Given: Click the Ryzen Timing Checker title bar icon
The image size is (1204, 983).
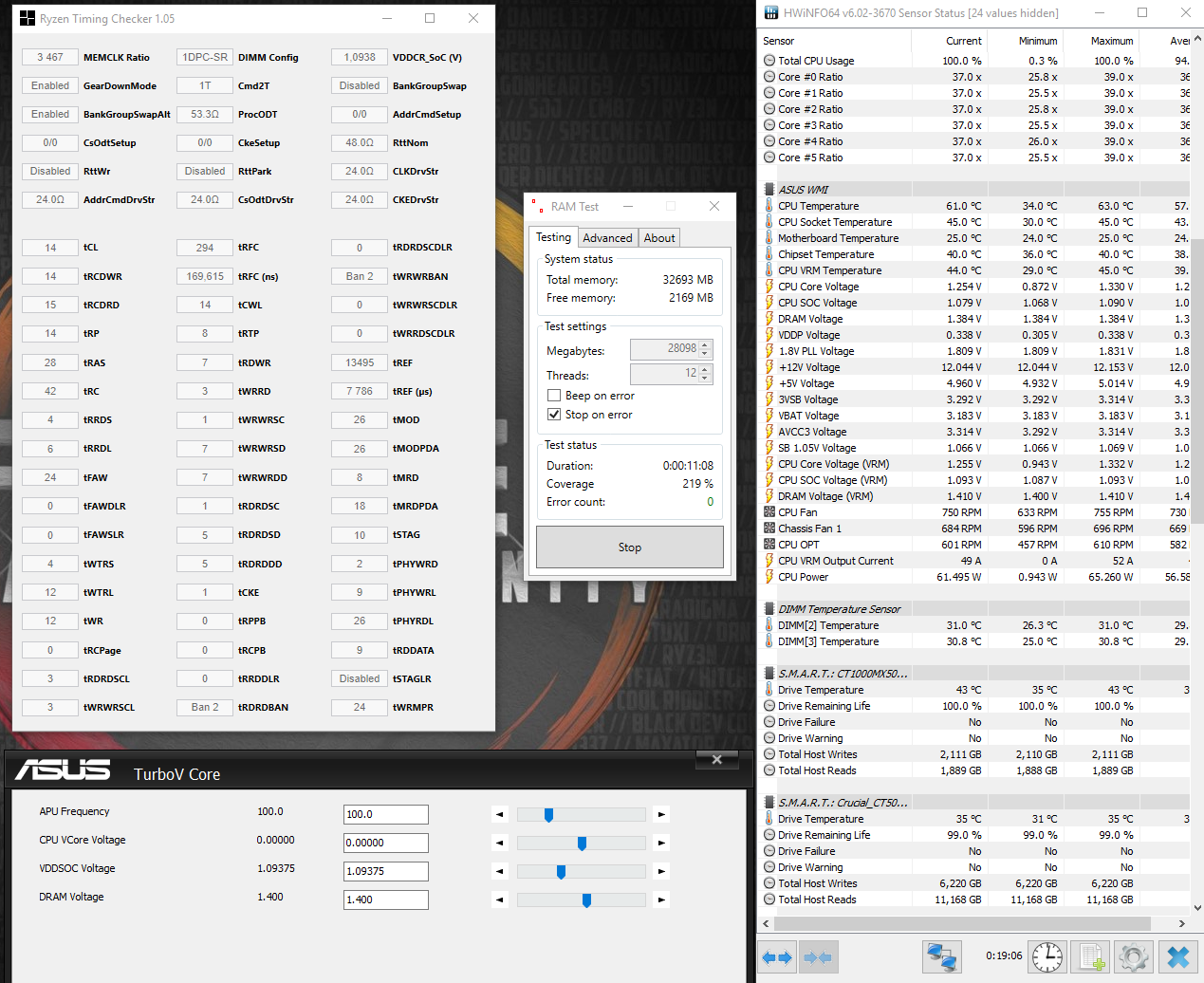Looking at the screenshot, I should pos(27,18).
